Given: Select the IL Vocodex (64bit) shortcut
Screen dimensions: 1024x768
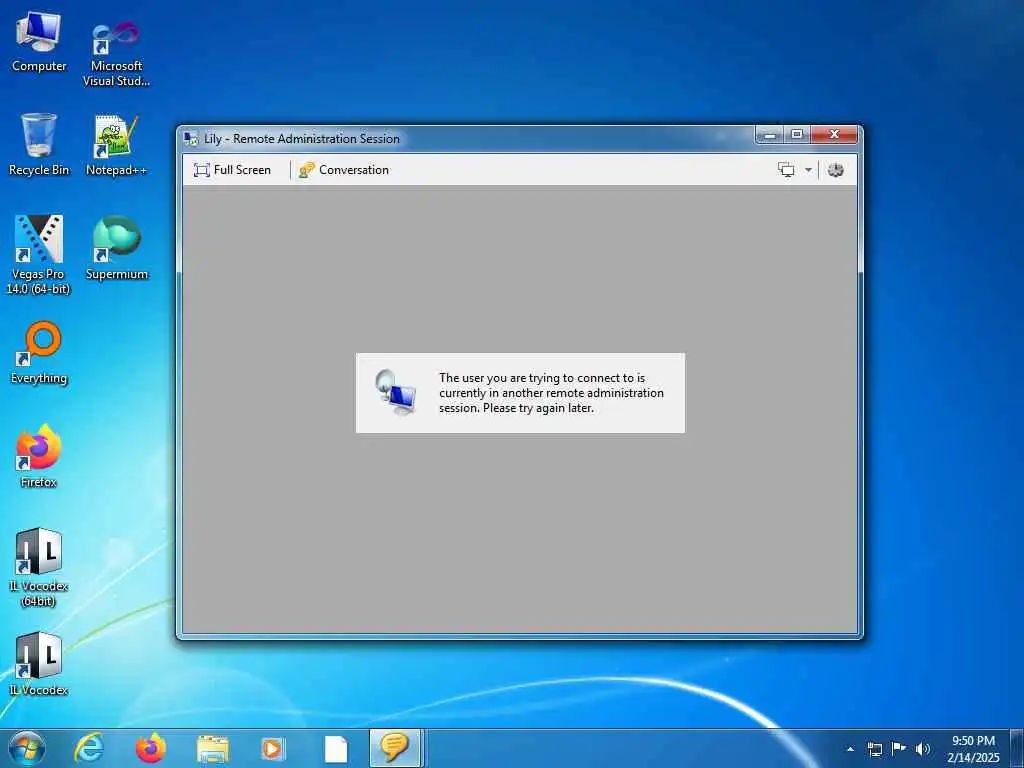Looking at the screenshot, I should click(x=39, y=568).
